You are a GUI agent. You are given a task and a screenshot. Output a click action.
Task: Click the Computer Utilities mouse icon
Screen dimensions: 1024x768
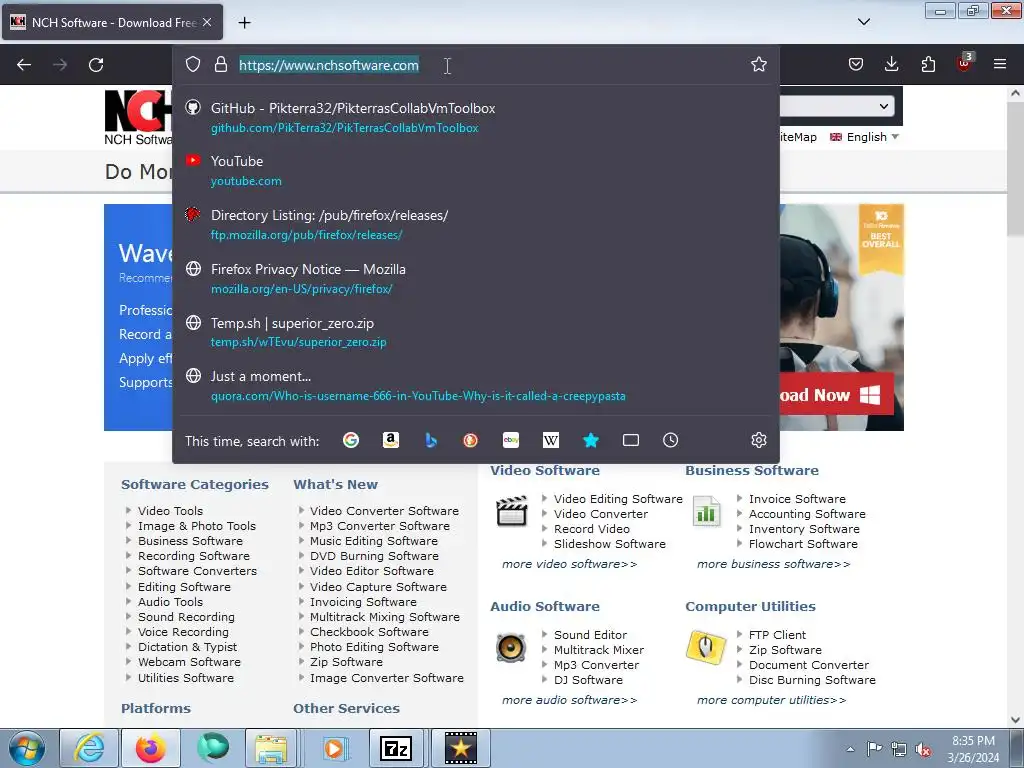[x=706, y=647]
